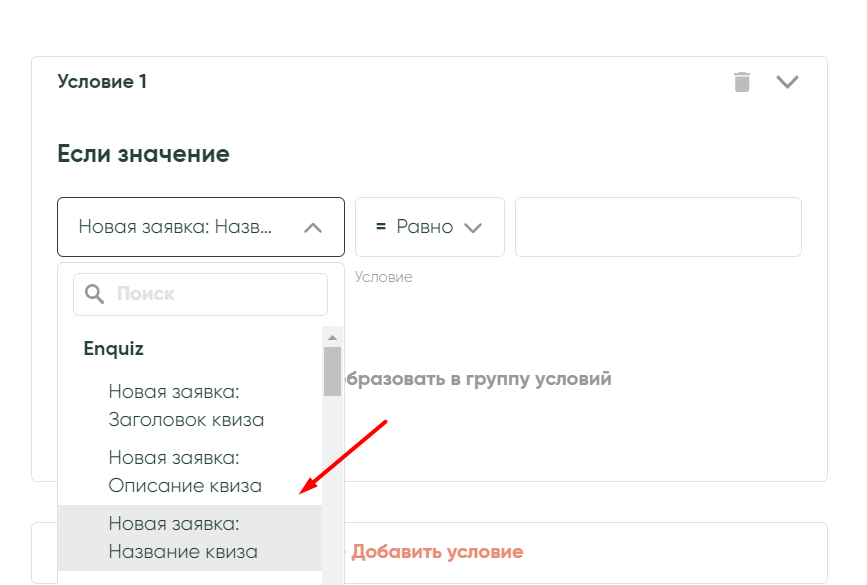Select 'Новая заявка: Заголовок квиза' option
Viewport: 867px width, 585px height.
(187, 405)
